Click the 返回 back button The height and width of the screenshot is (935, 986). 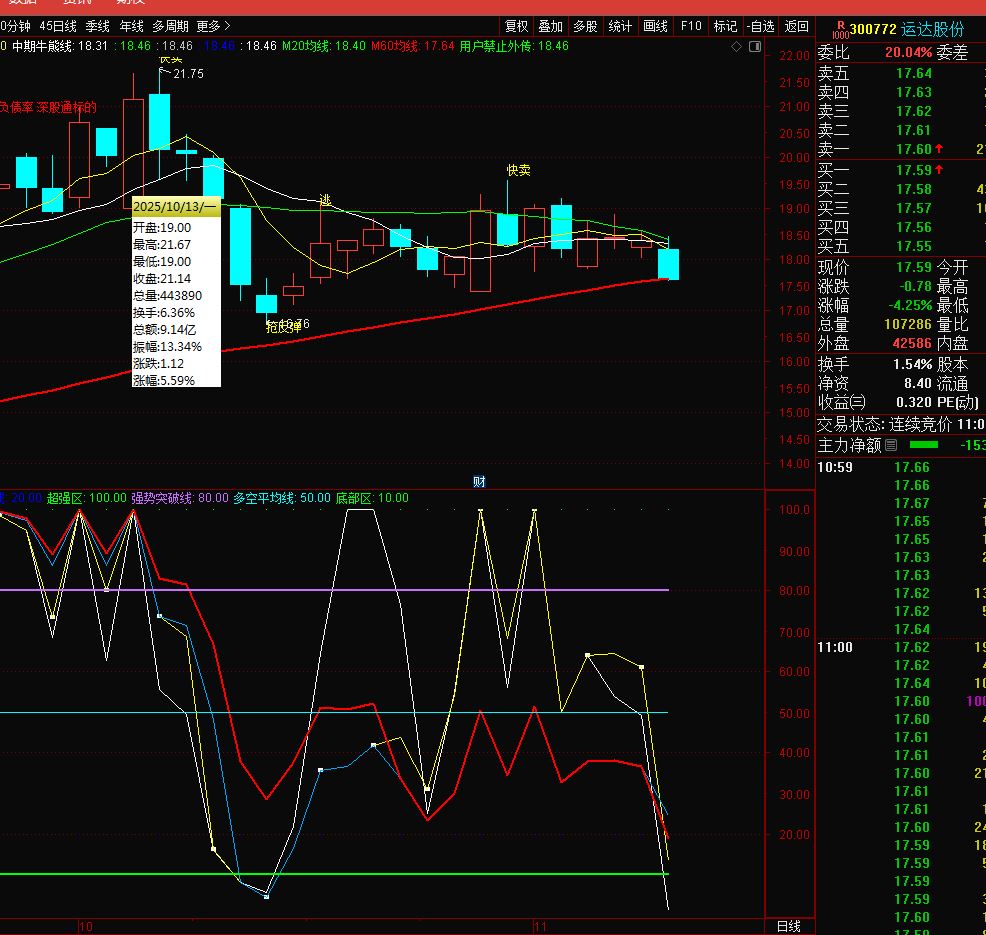point(797,26)
